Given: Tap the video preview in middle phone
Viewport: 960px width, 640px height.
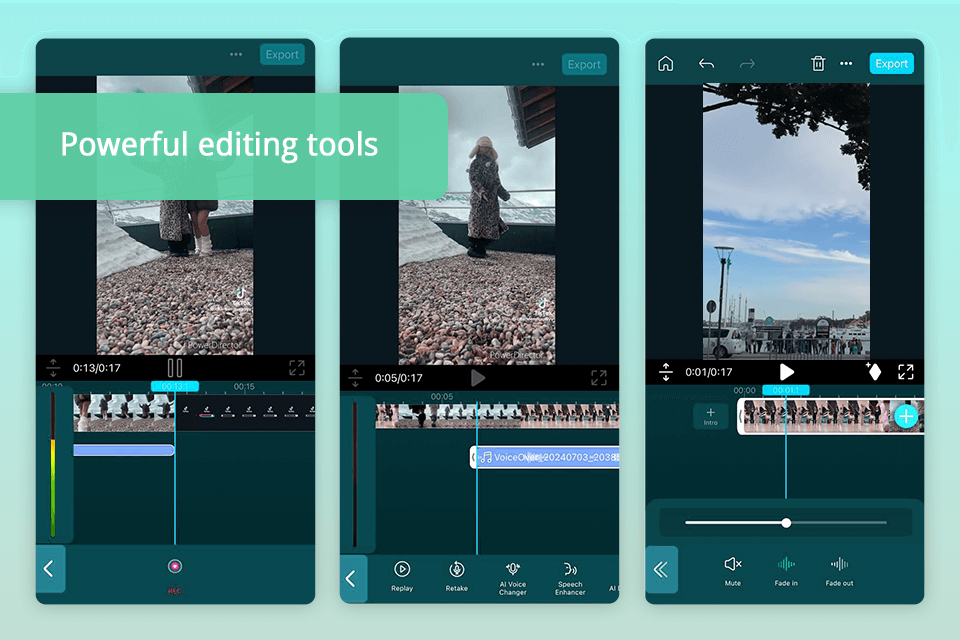Looking at the screenshot, I should pos(477,225).
